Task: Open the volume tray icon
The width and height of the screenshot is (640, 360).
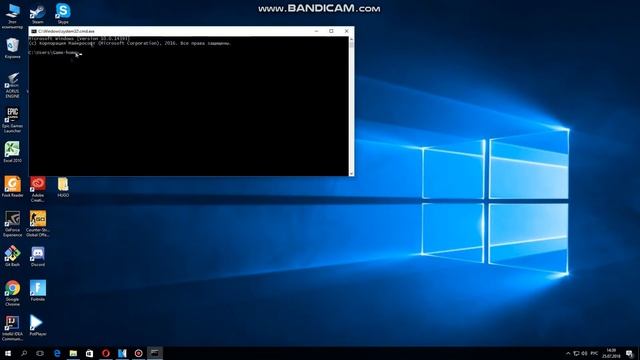Action: click(584, 353)
